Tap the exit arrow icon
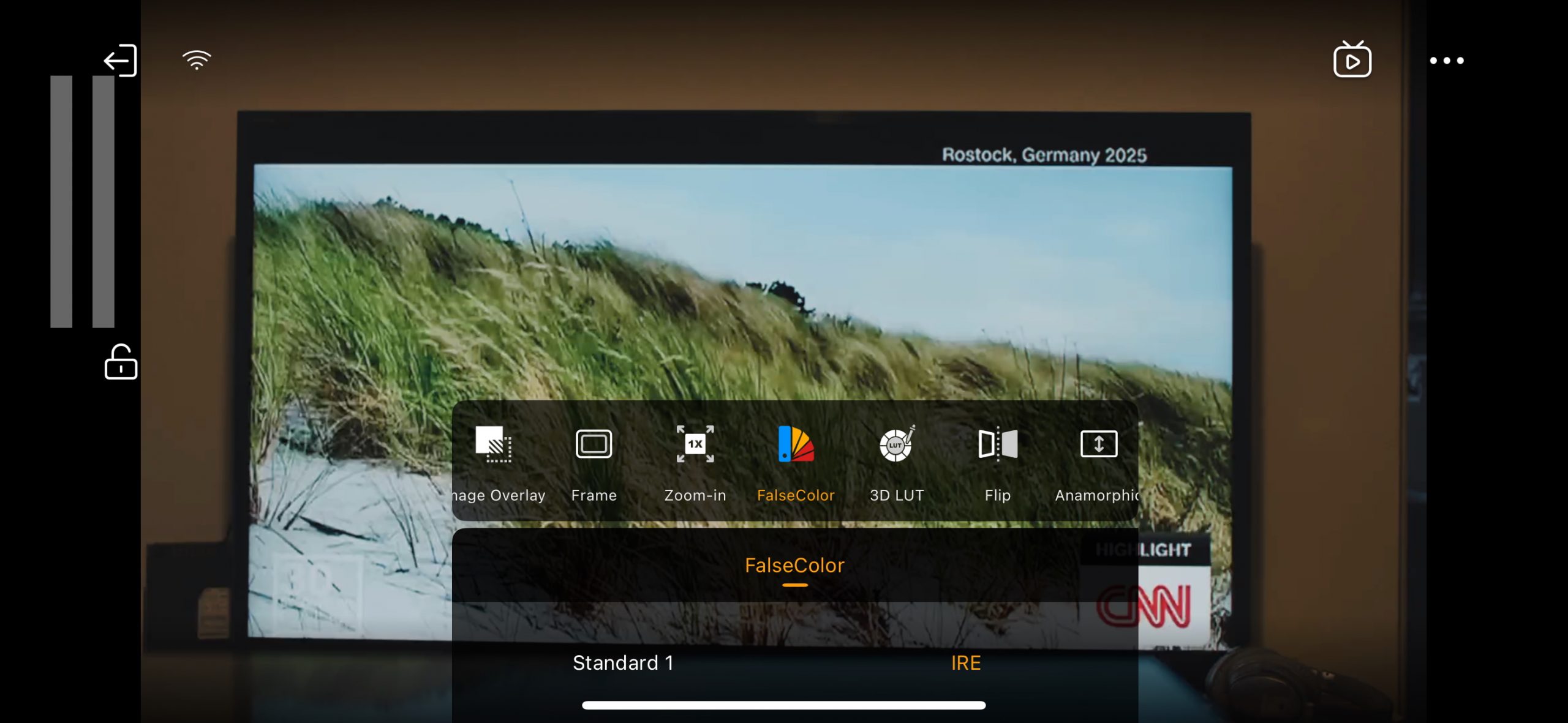 click(120, 61)
